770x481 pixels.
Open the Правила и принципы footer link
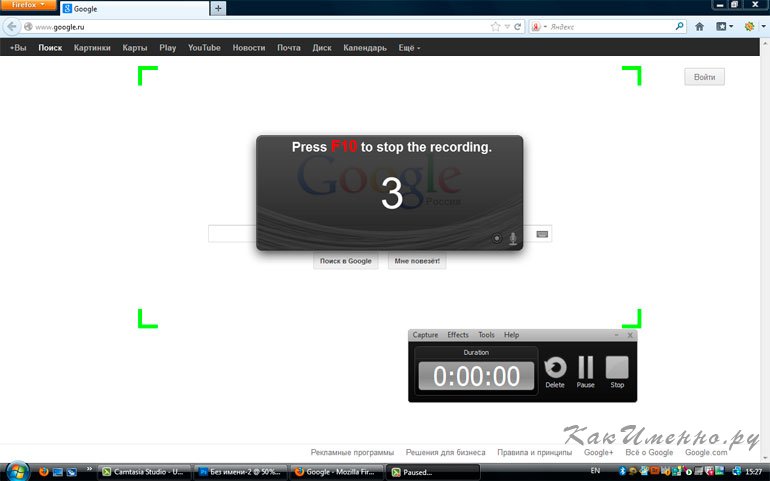(x=534, y=452)
